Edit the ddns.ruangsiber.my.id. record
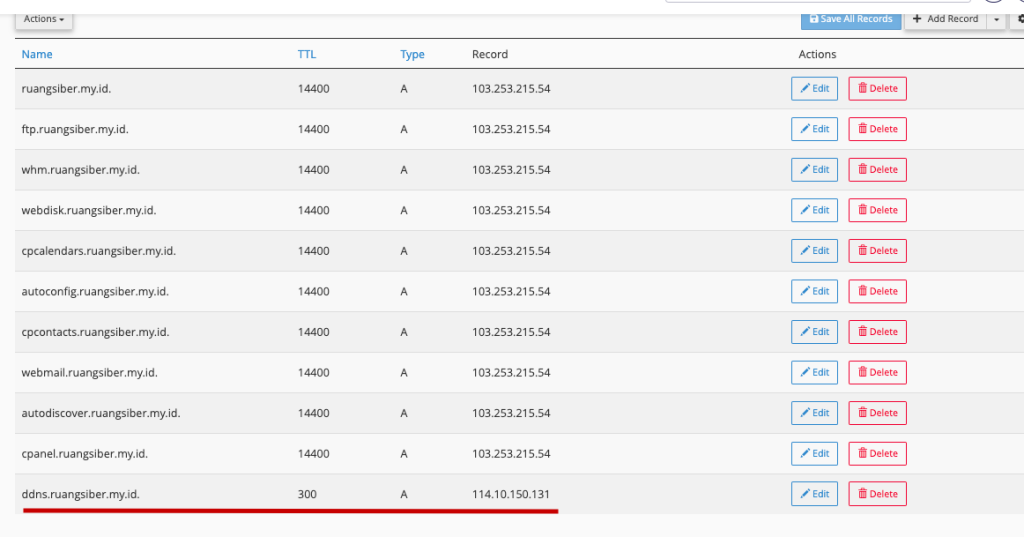This screenshot has width=1024, height=537. (x=815, y=493)
